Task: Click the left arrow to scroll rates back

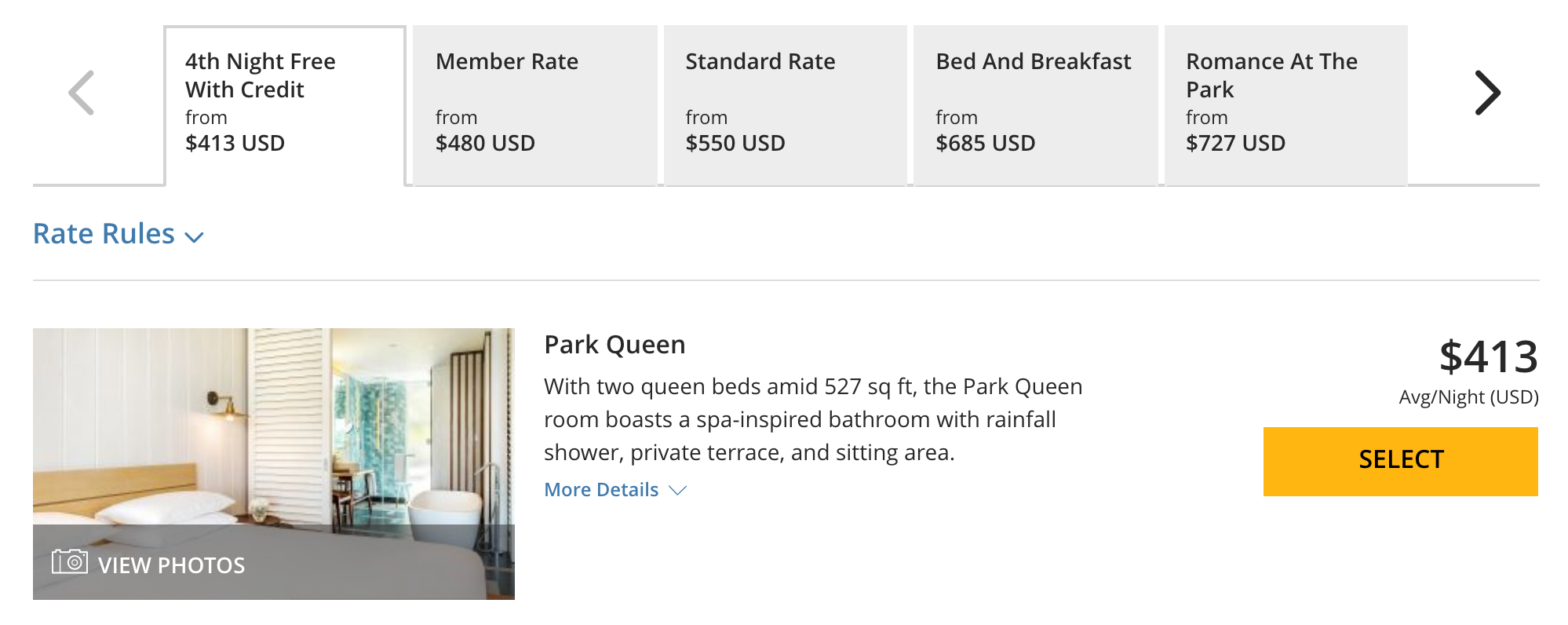Action: [82, 93]
